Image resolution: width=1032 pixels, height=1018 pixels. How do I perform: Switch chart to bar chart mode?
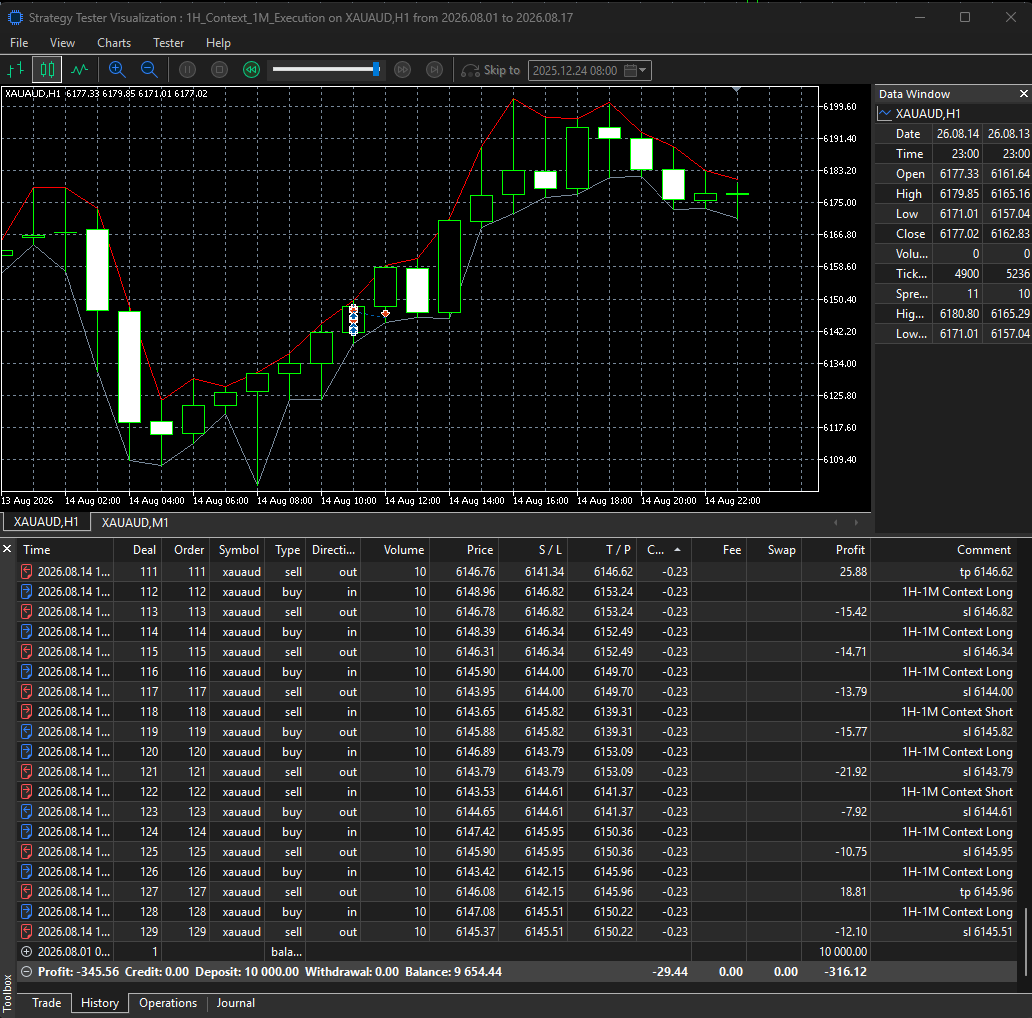coord(15,70)
